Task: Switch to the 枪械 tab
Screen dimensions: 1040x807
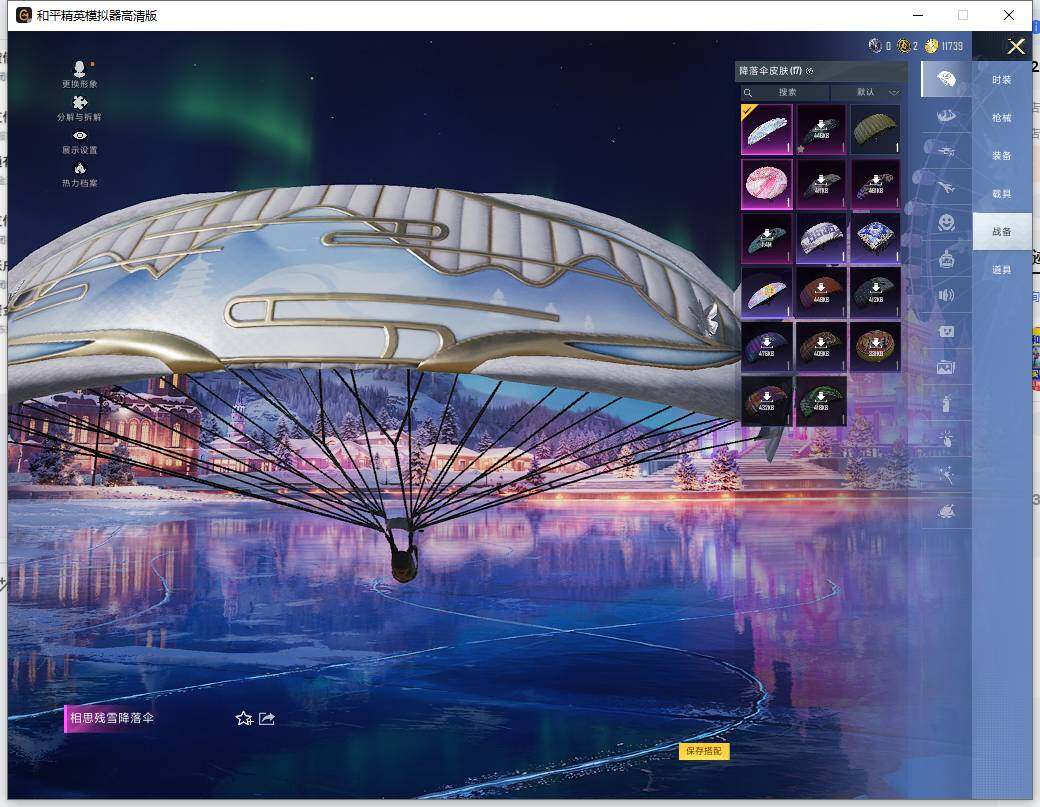Action: point(1002,117)
